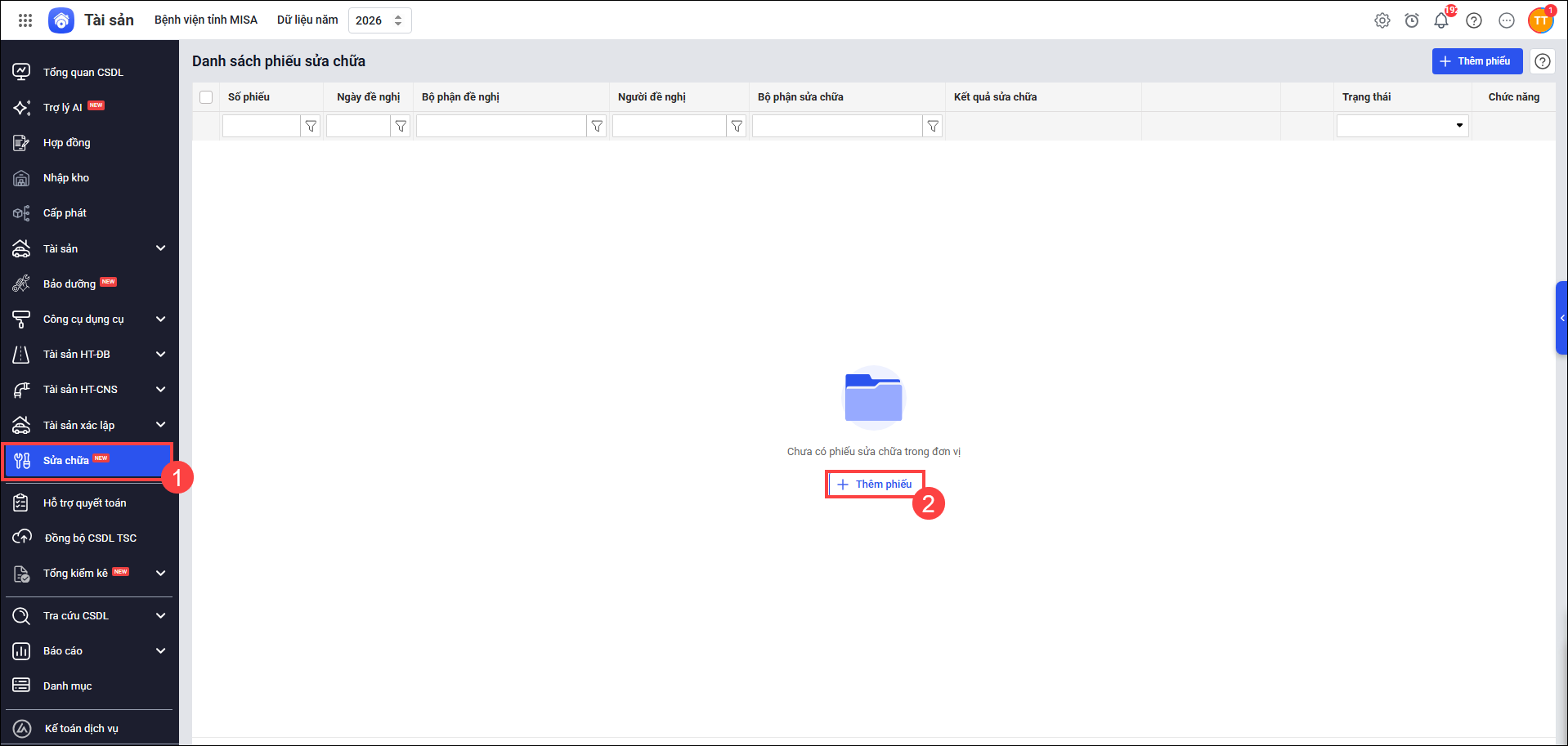Open Hỗ trợ quyết toán menu item

pos(85,503)
